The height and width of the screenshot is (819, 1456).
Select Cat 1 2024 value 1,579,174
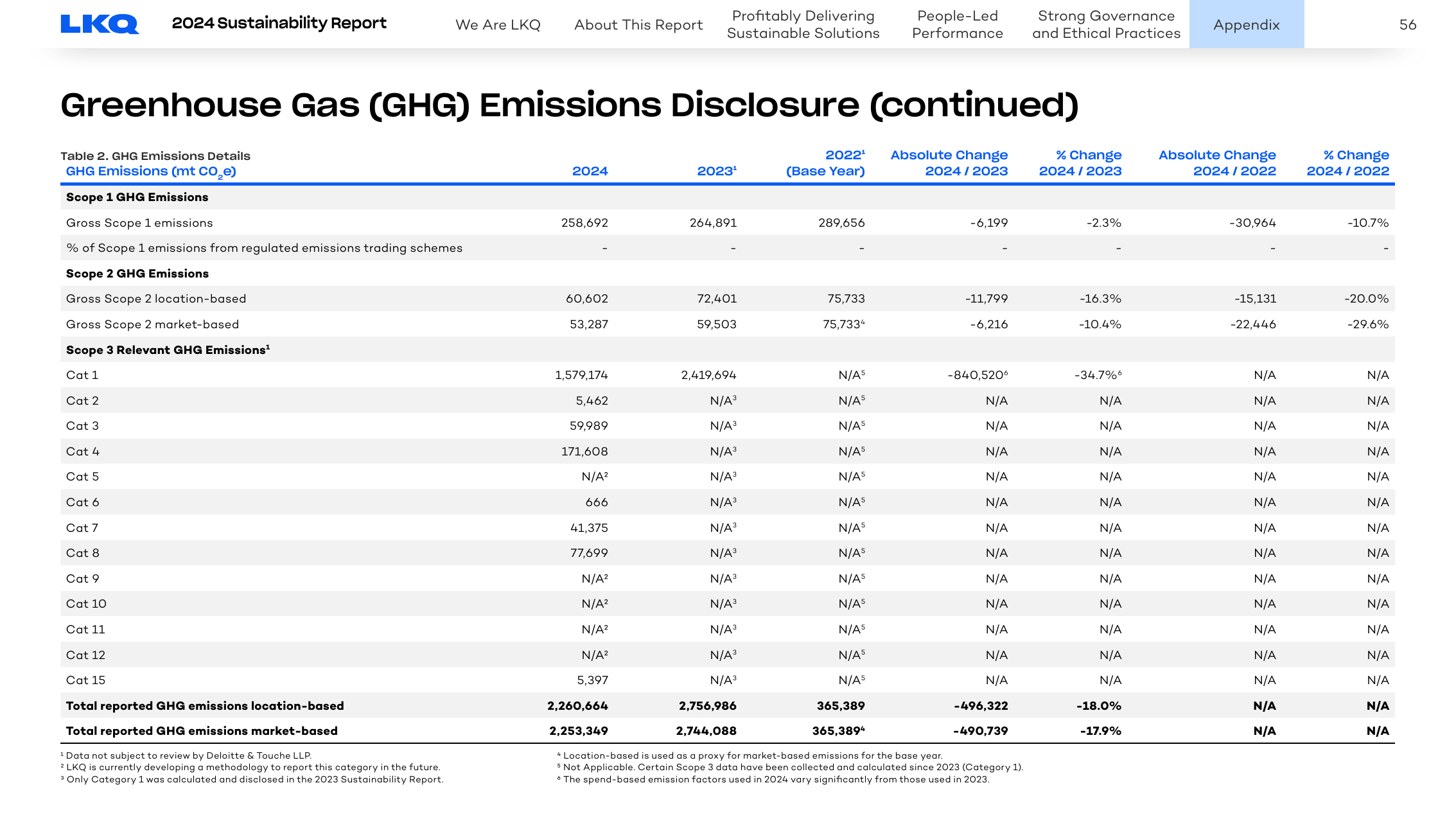(581, 375)
